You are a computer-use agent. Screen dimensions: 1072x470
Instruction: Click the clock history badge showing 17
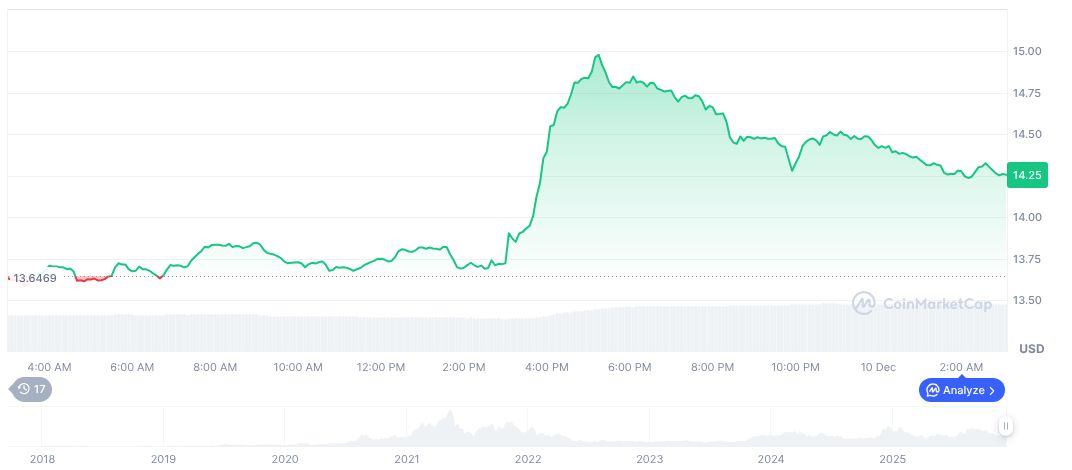point(30,390)
